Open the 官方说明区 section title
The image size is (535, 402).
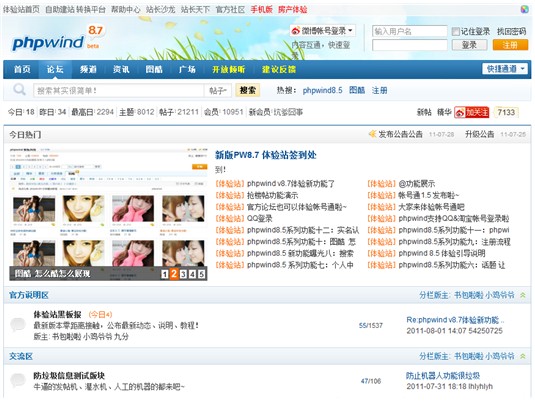pos(29,295)
